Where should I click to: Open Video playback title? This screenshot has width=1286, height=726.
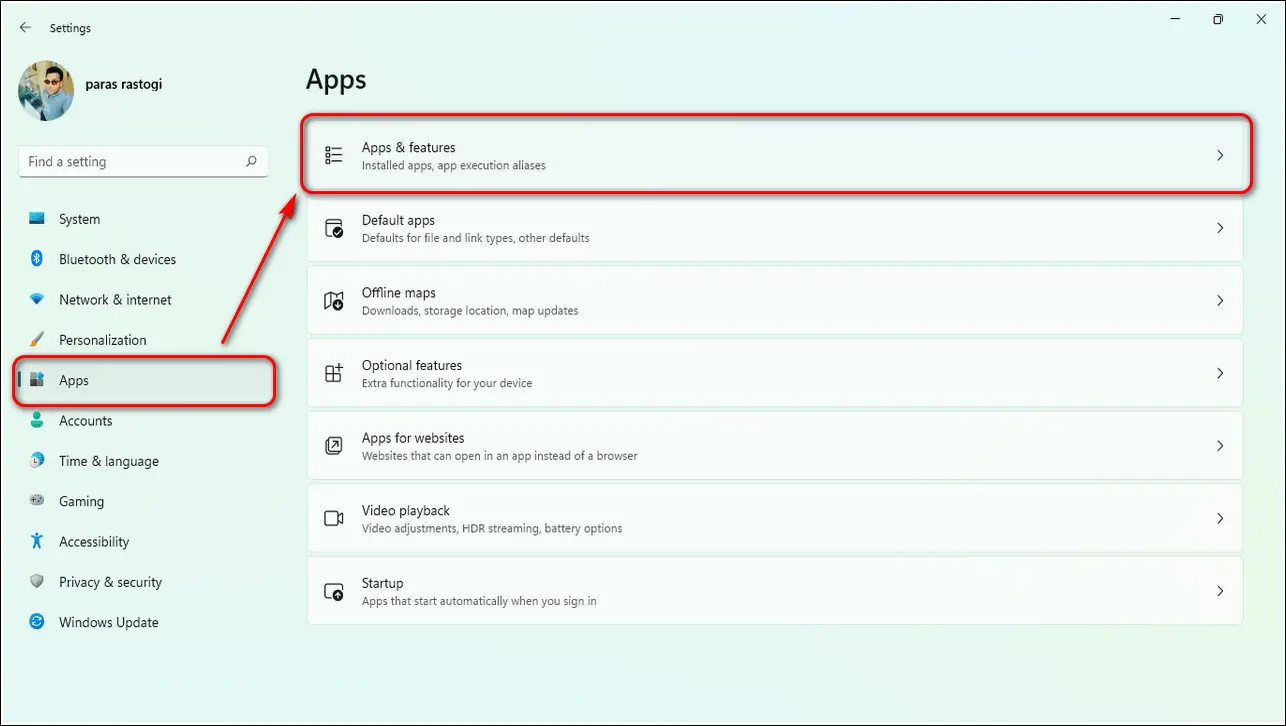(406, 510)
